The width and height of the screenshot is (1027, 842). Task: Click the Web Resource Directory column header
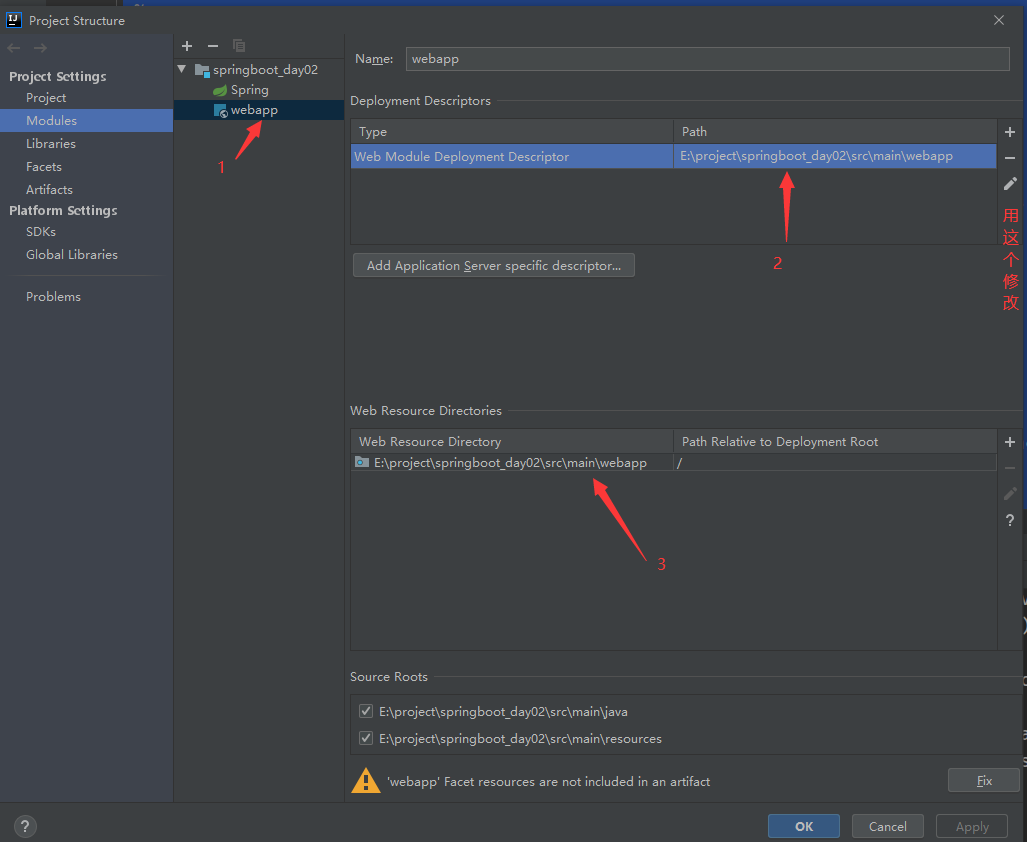(x=512, y=441)
